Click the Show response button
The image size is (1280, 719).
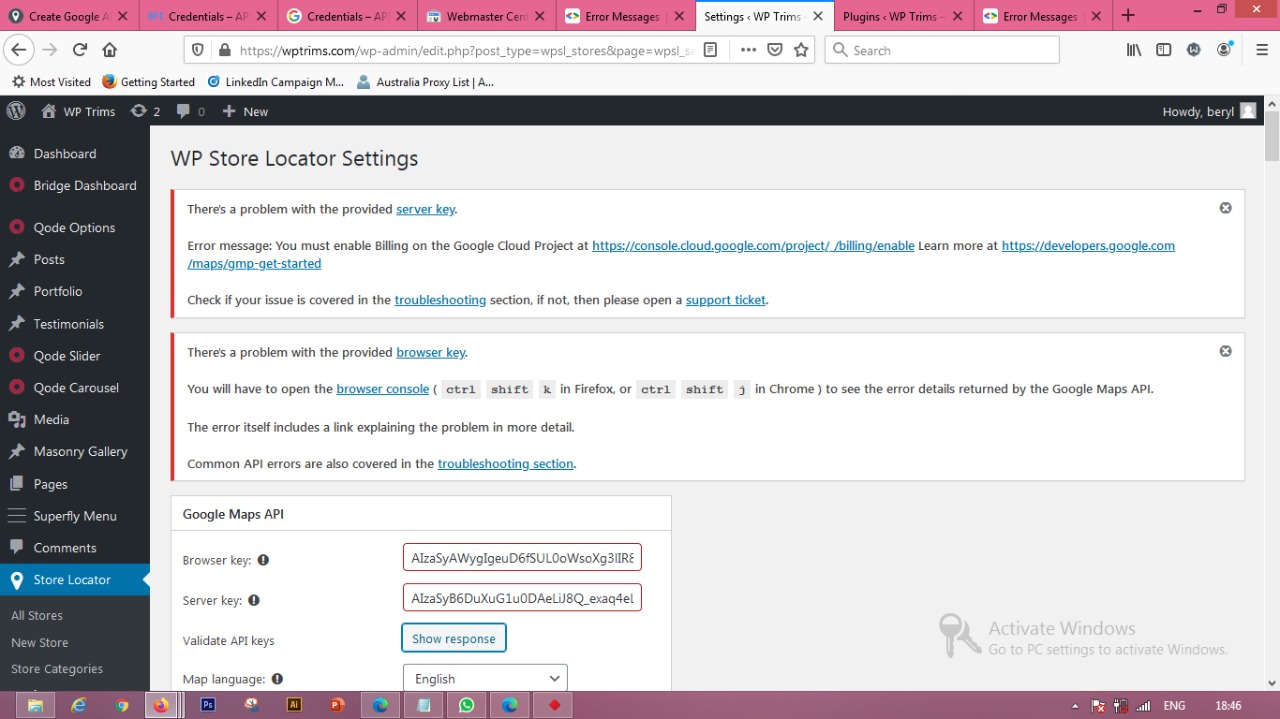tap(454, 638)
